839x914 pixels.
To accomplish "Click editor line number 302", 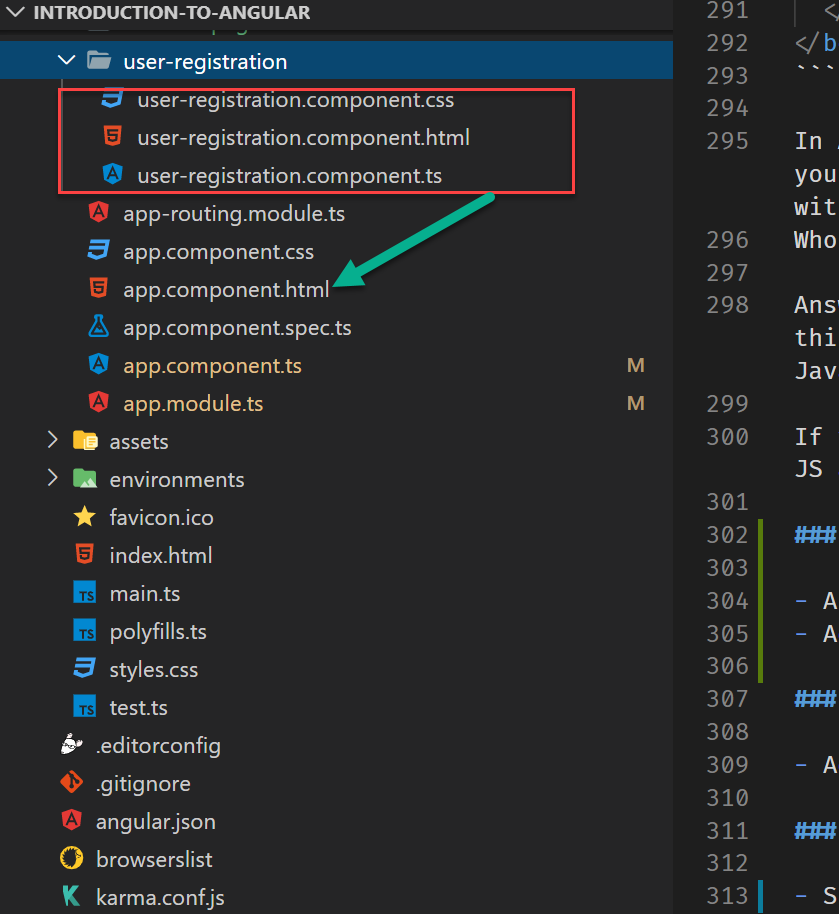I will 727,535.
